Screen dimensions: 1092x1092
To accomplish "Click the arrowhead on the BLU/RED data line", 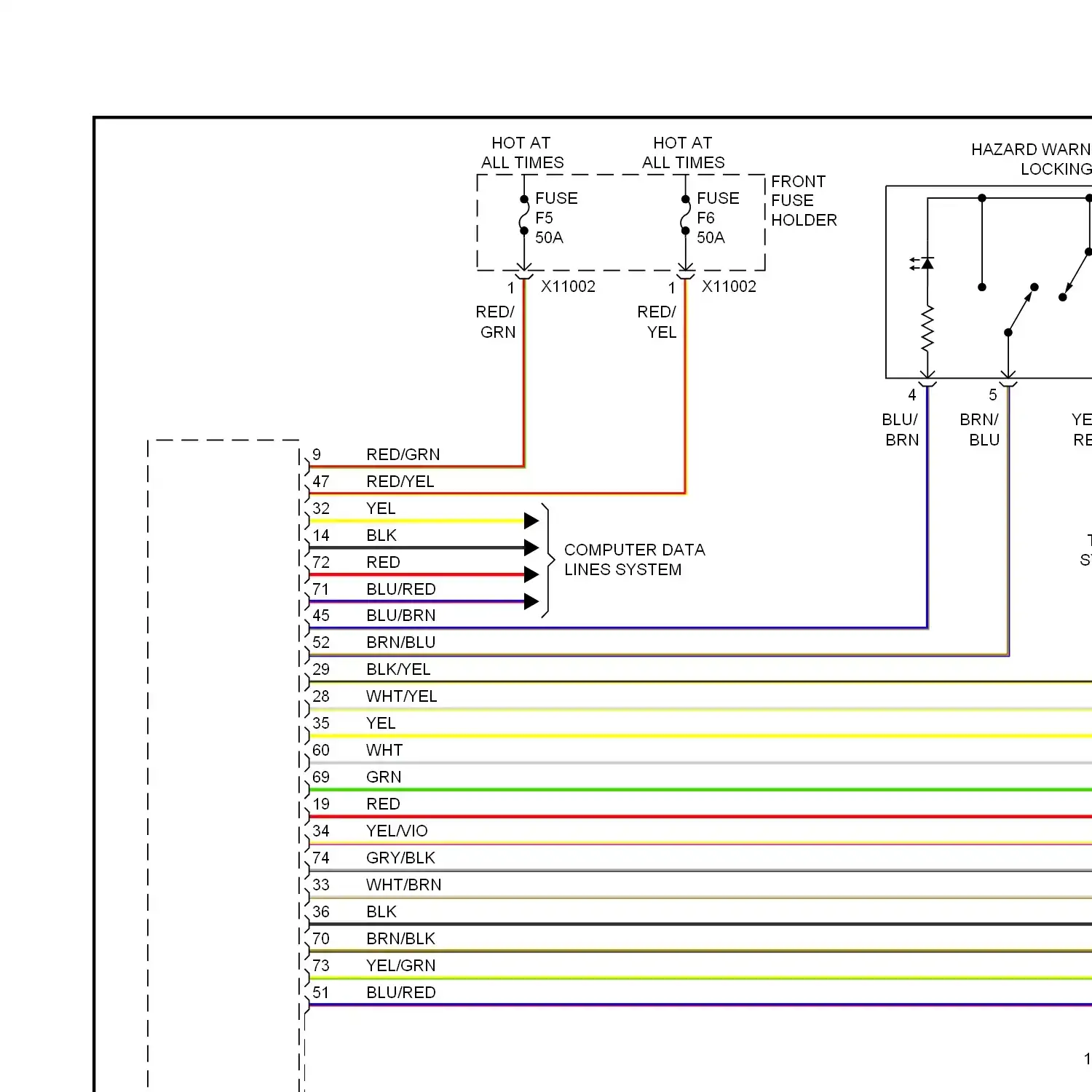I will (531, 601).
